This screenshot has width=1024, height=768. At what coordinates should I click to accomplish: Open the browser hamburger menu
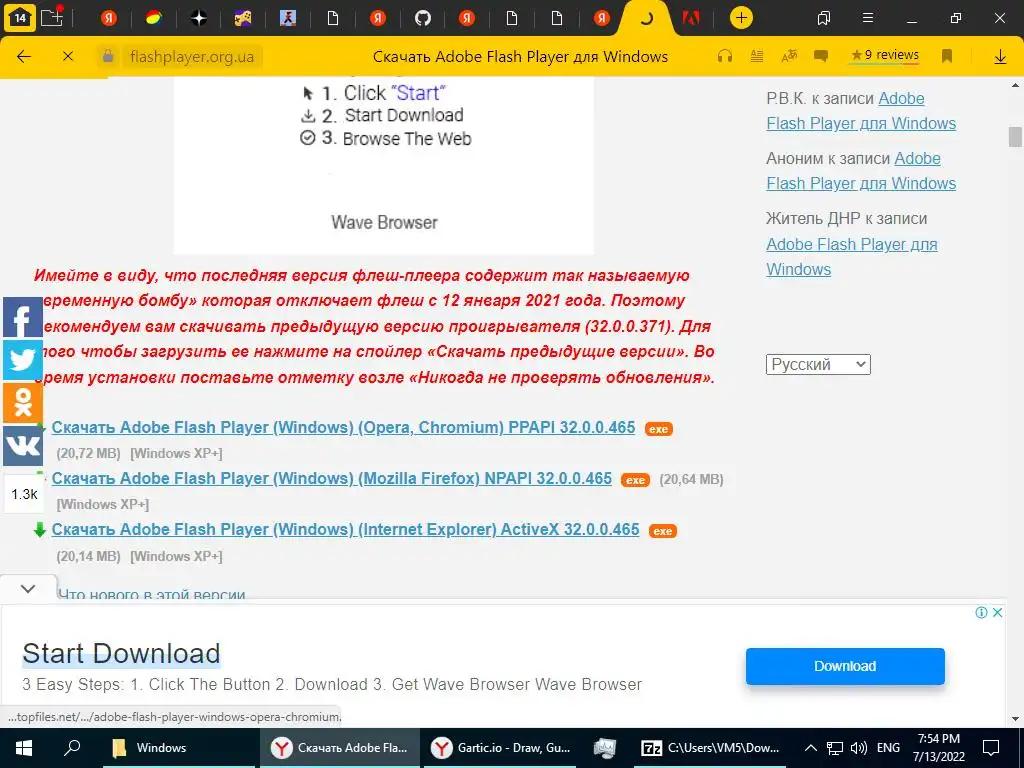coord(868,18)
